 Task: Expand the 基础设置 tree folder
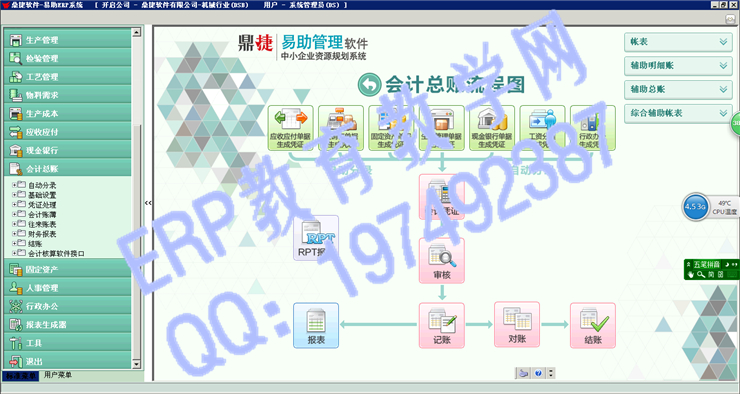tap(14, 194)
